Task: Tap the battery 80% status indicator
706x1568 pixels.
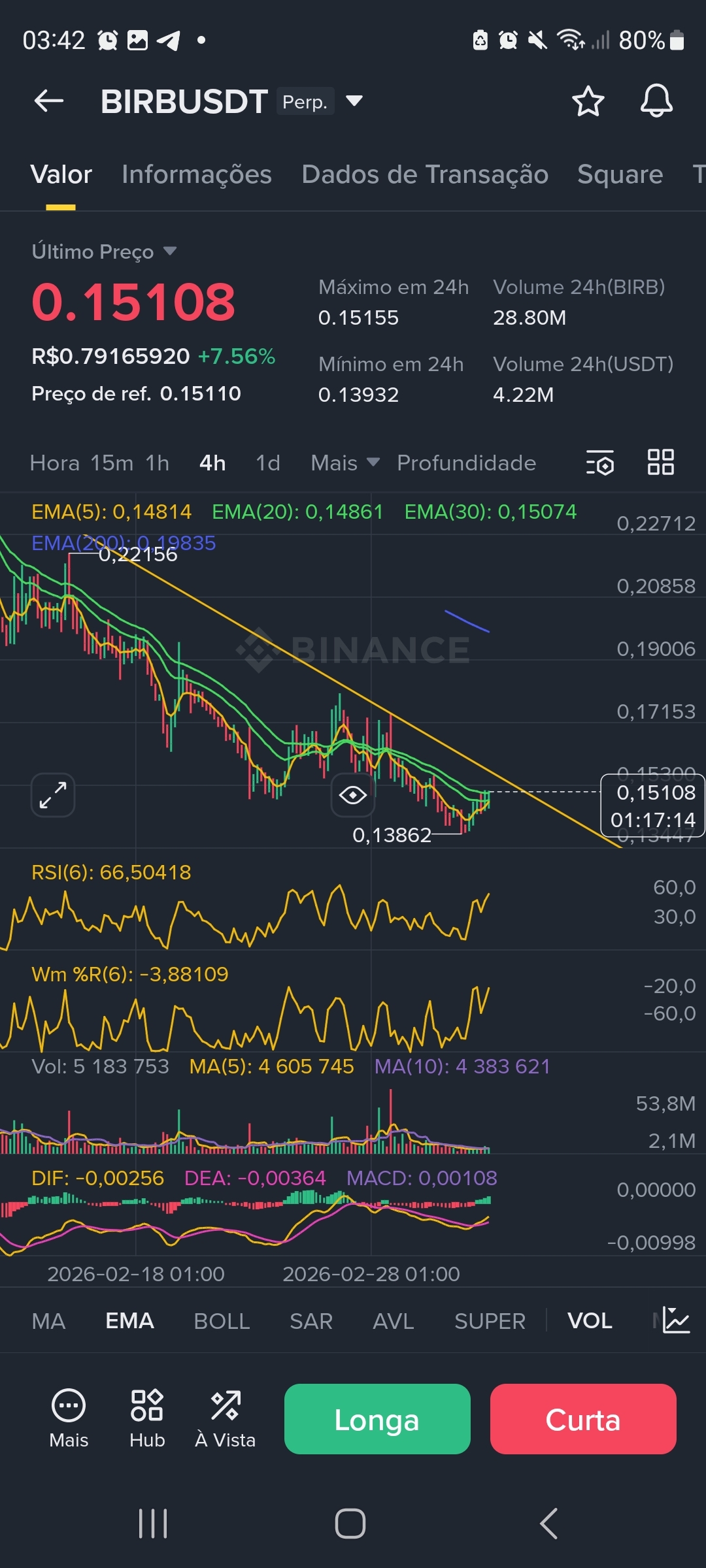Action: pyautogui.click(x=651, y=41)
